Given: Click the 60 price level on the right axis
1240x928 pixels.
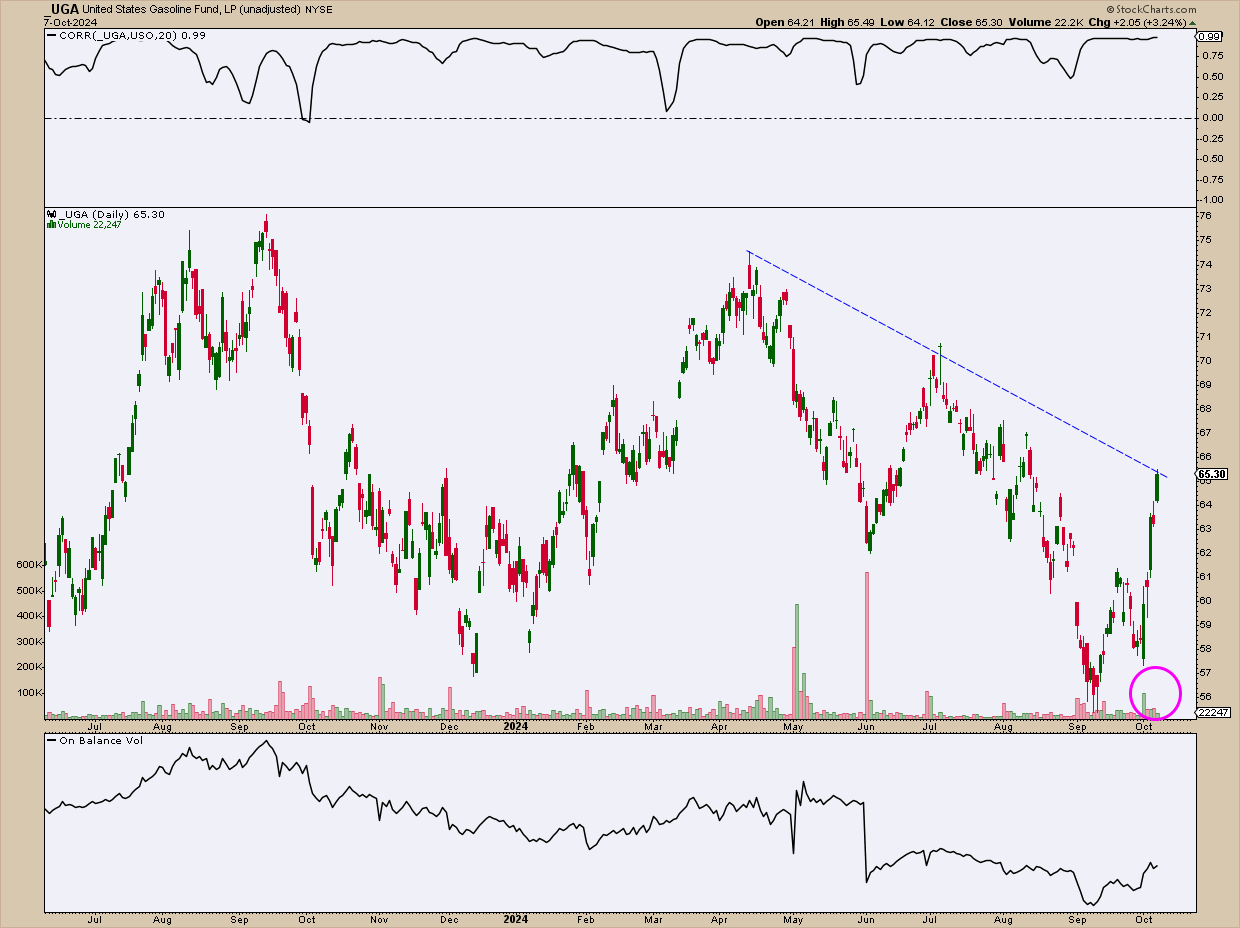Looking at the screenshot, I should tap(1205, 600).
